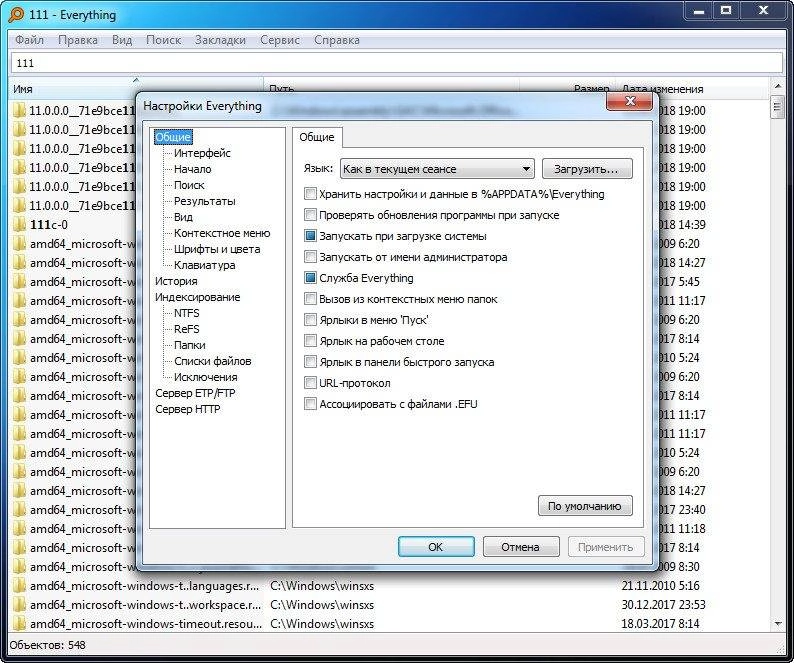Select Сервер HTTP in settings tree
Viewport: 794px width, 663px height.
(187, 409)
